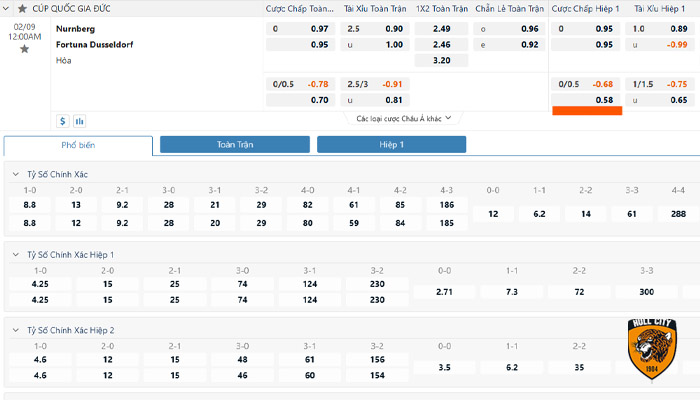
Task: Toggle the Tỷ Số Chính Xác Hiệp 2 chevron
Action: [15, 330]
